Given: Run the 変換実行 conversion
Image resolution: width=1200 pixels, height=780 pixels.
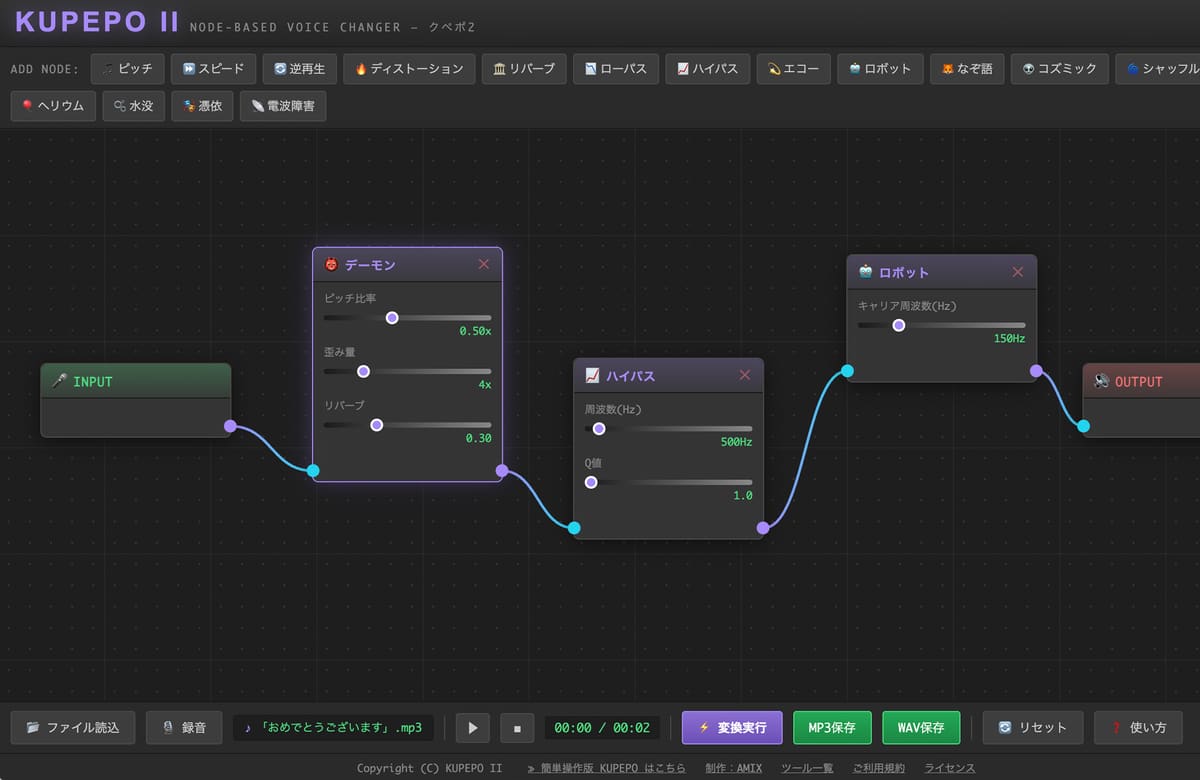Looking at the screenshot, I should 732,728.
